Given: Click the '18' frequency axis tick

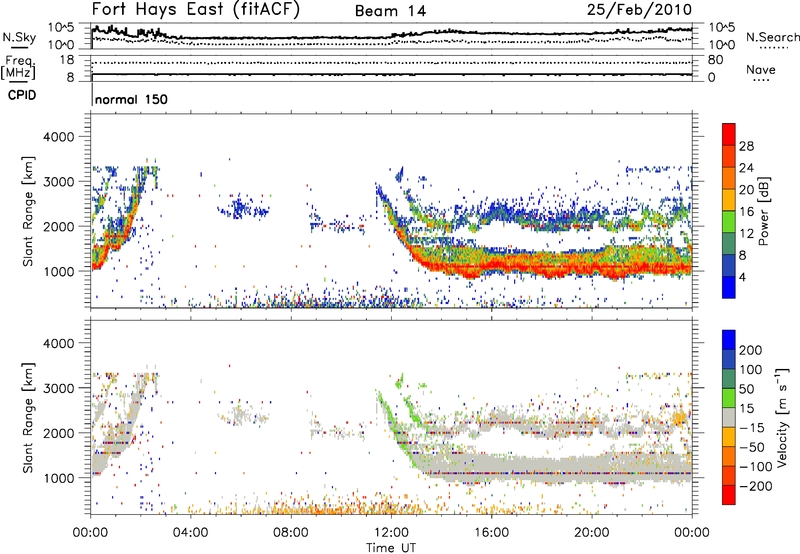Looking at the screenshot, I should [x=67, y=60].
